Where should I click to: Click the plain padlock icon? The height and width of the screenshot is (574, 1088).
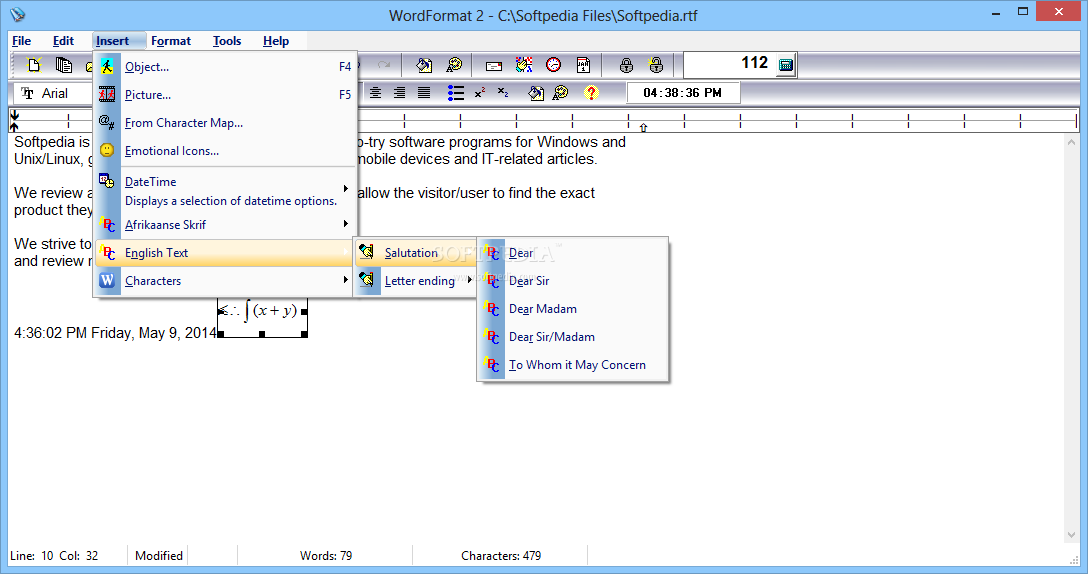tap(626, 65)
